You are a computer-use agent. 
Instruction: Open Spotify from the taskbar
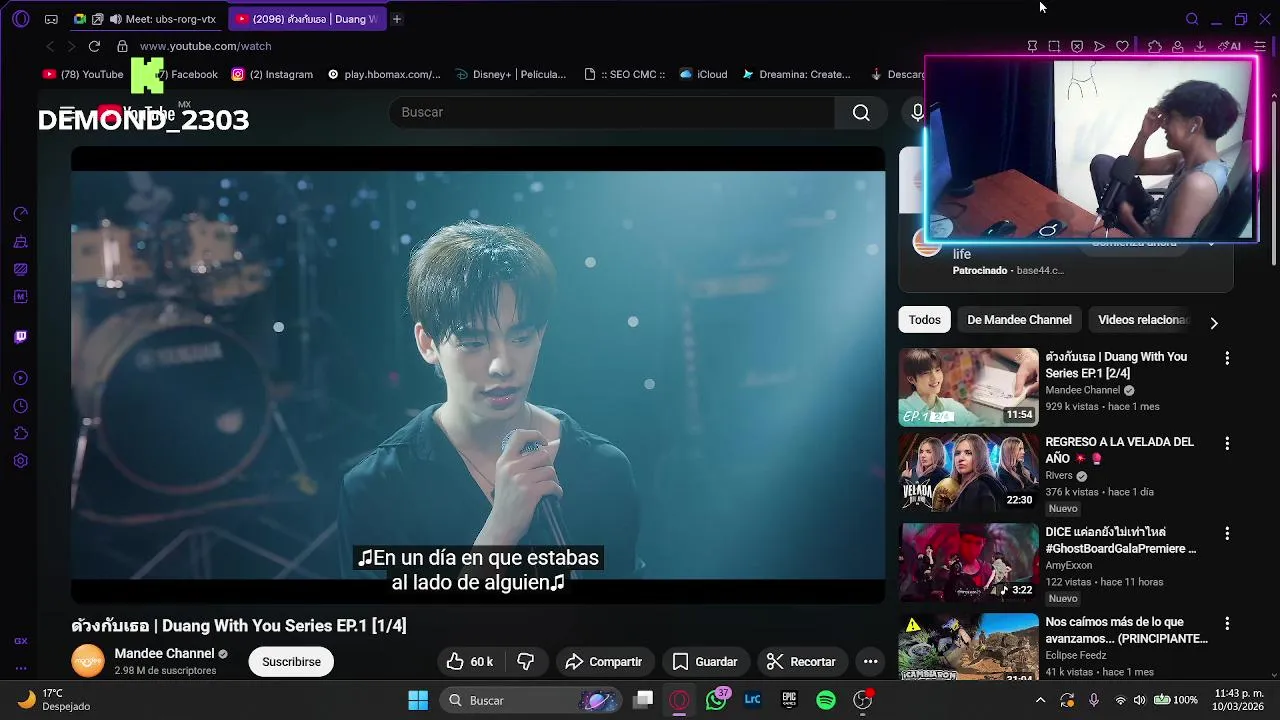(x=826, y=700)
